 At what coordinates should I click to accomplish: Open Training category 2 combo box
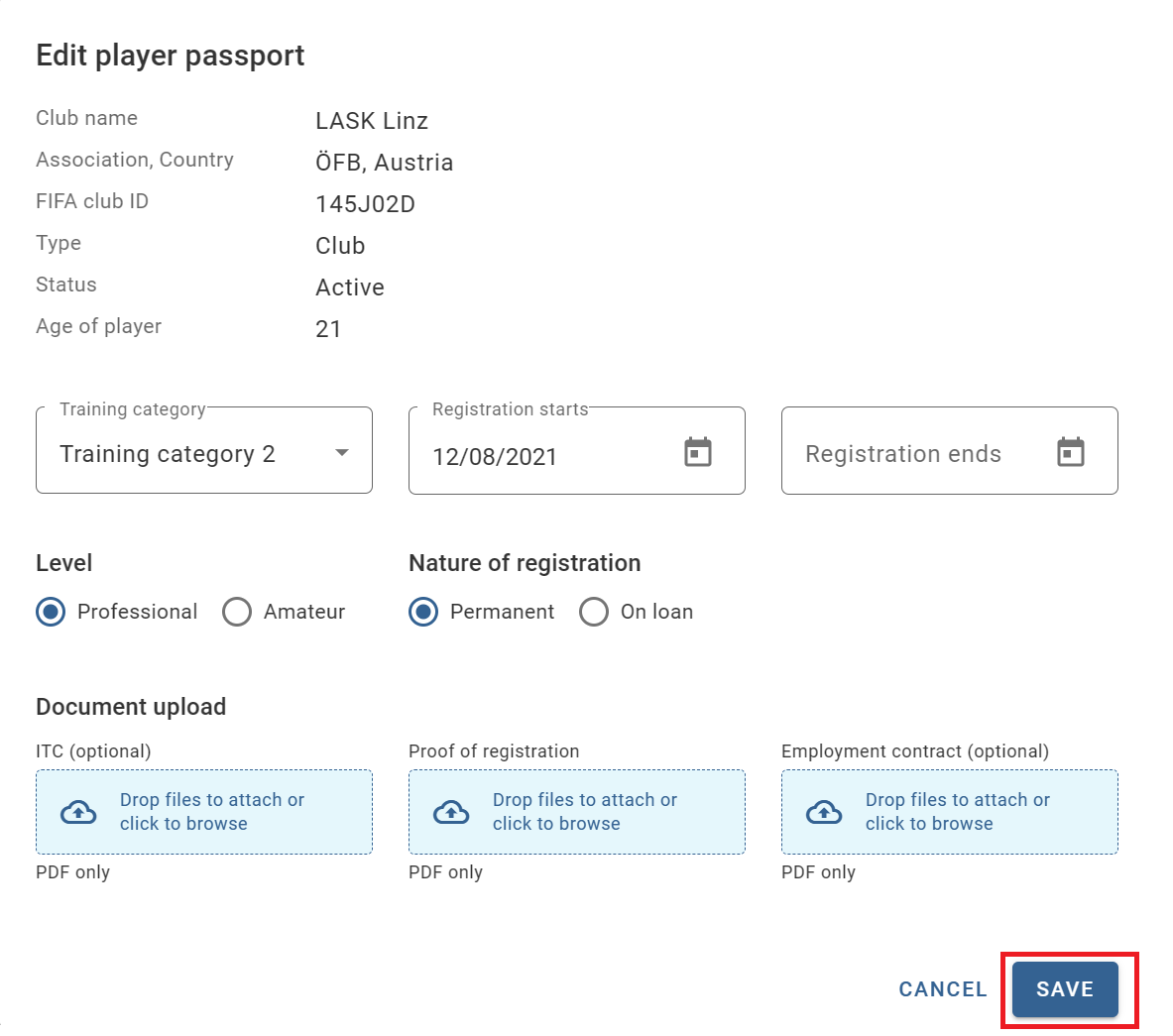(204, 450)
